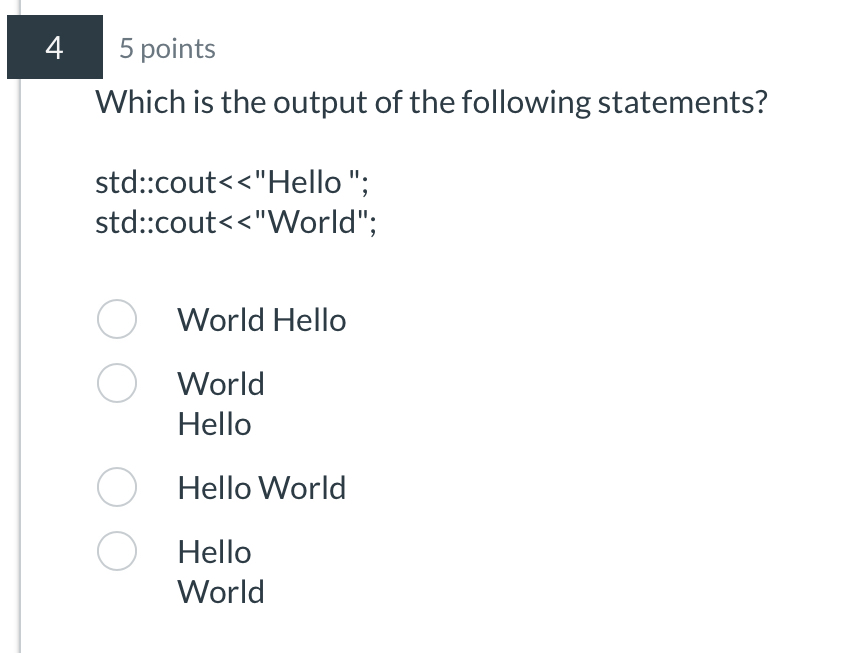Click the "World" string literal in code

[315, 222]
